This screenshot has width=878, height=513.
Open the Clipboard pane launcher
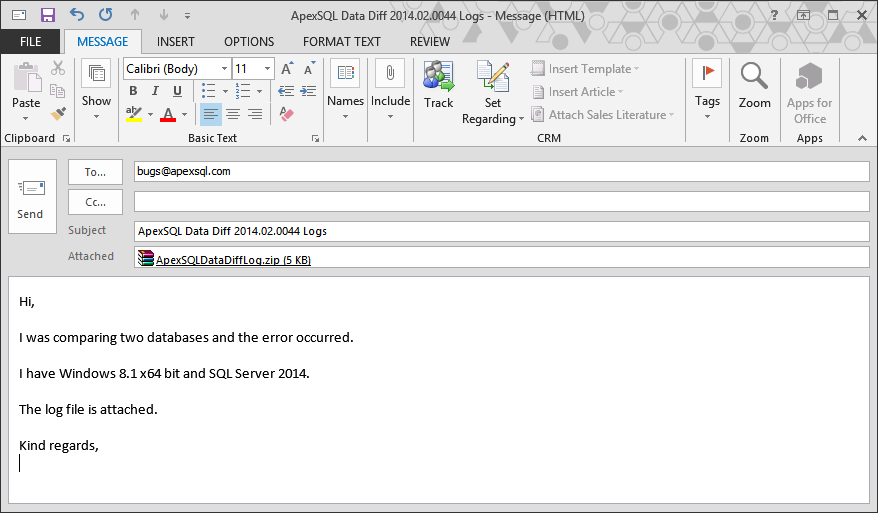[66, 138]
